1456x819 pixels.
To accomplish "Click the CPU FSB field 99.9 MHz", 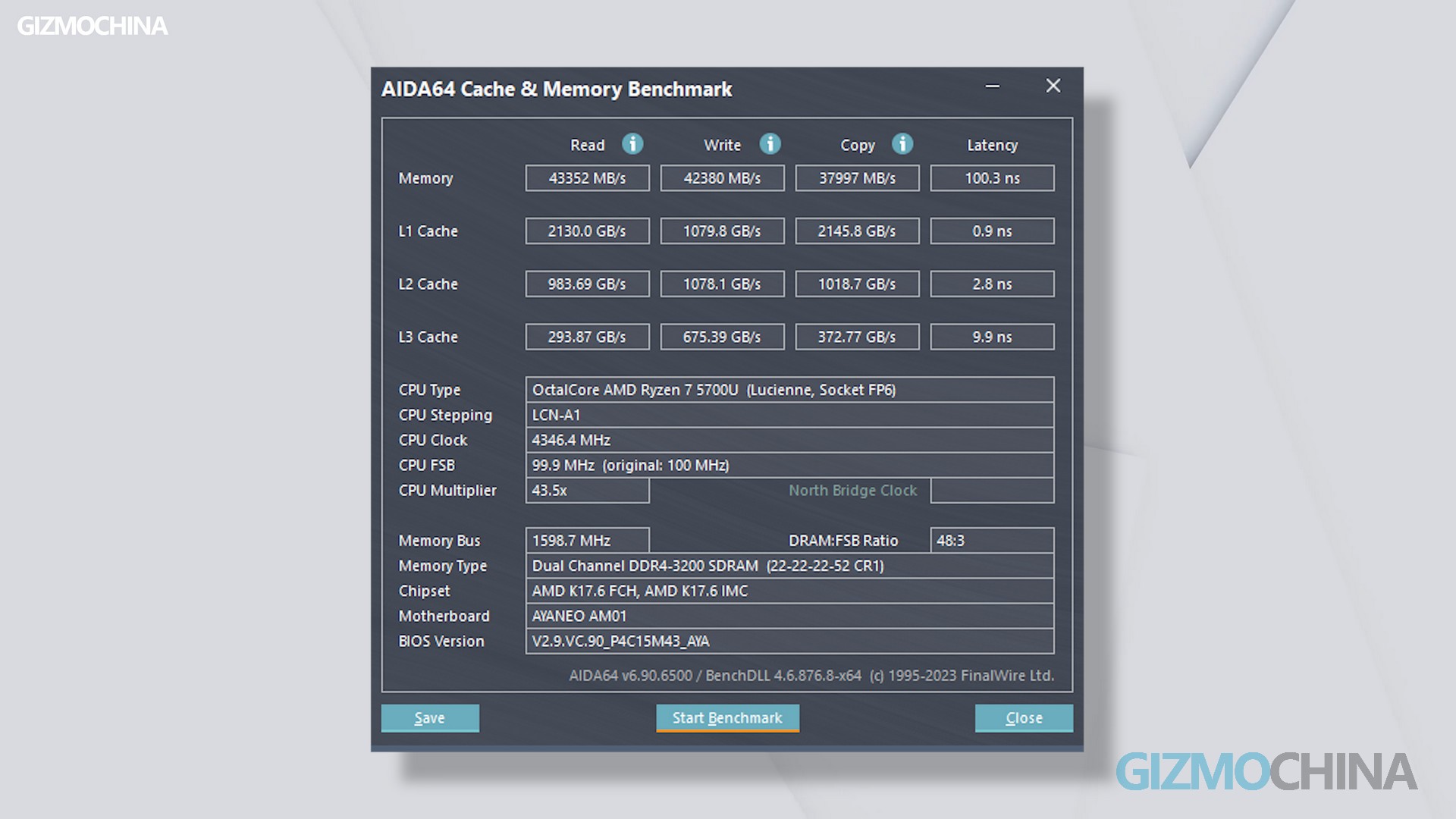I will pos(789,465).
